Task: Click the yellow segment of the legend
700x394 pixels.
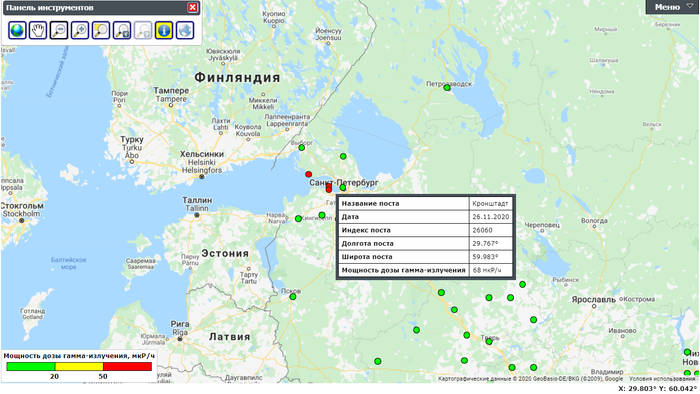Action: pyautogui.click(x=79, y=366)
